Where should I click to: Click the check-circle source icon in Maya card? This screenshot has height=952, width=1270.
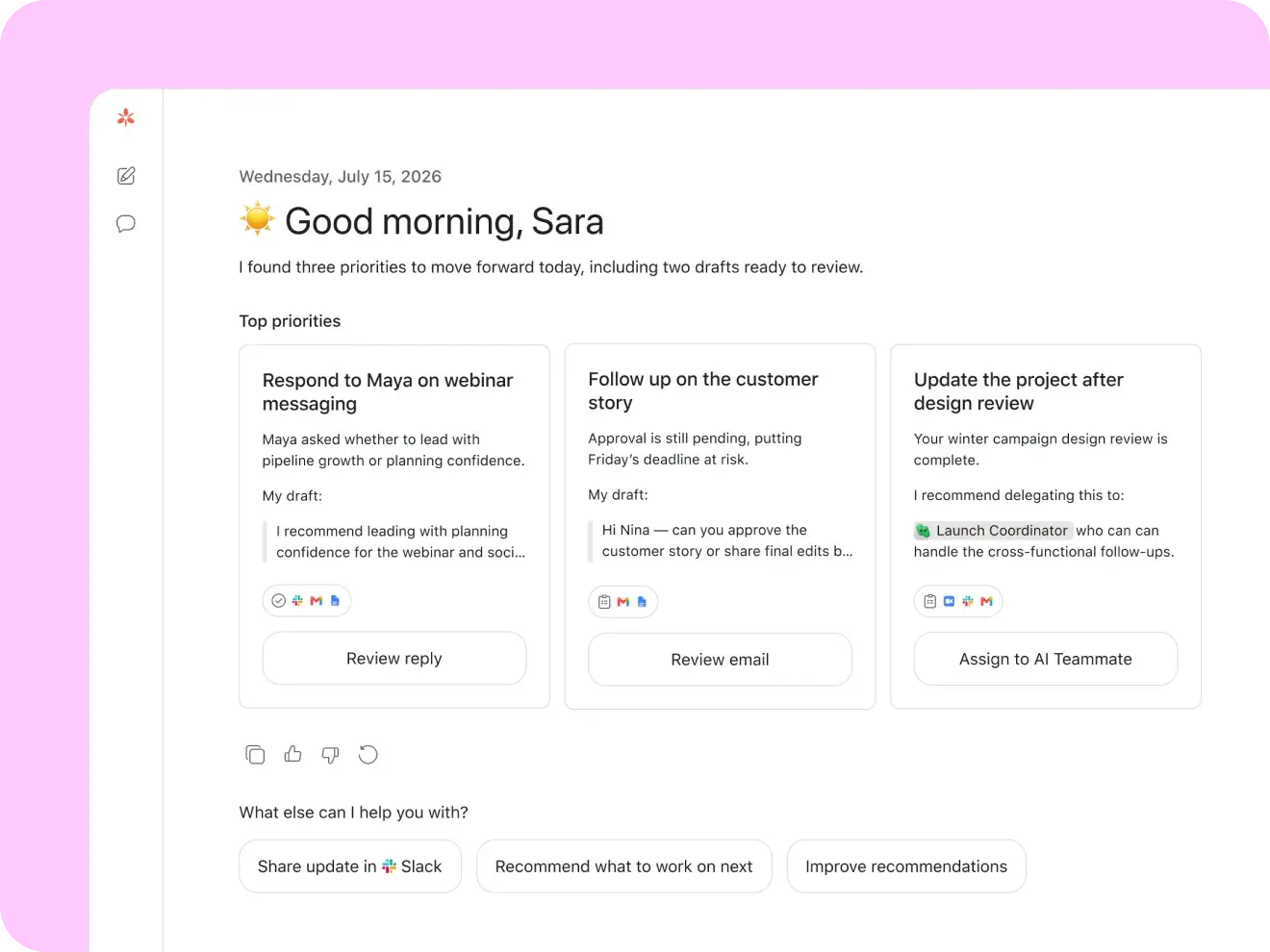point(279,601)
